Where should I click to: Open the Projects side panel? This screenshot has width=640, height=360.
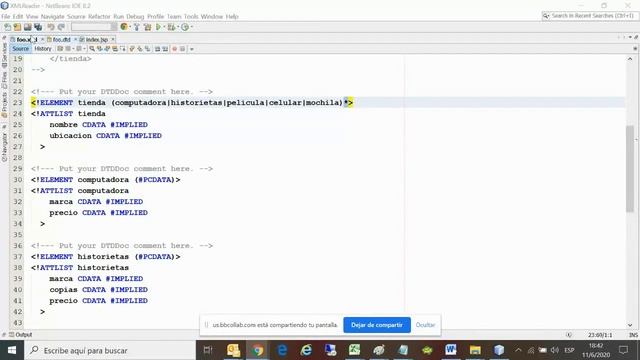point(4,104)
